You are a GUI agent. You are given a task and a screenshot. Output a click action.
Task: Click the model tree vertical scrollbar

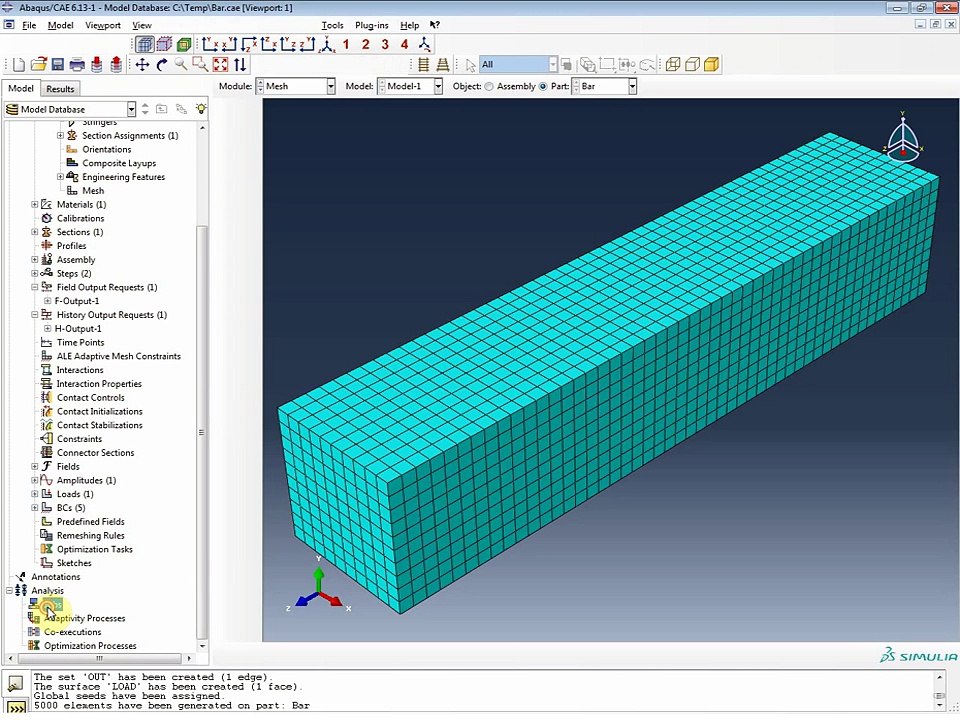click(202, 432)
